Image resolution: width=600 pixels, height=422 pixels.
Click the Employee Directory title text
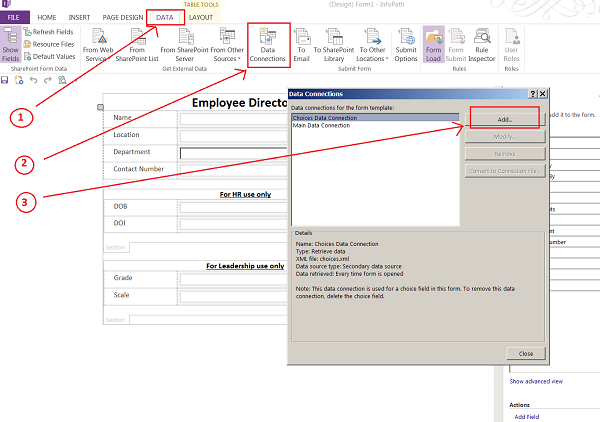pos(240,103)
